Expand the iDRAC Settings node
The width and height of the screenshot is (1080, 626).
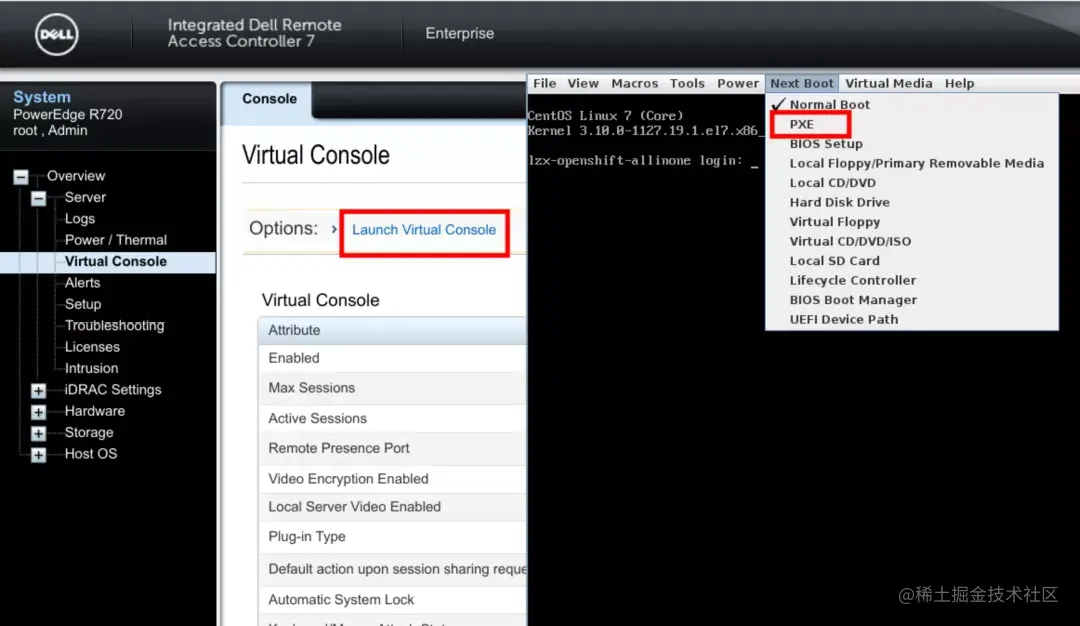39,390
